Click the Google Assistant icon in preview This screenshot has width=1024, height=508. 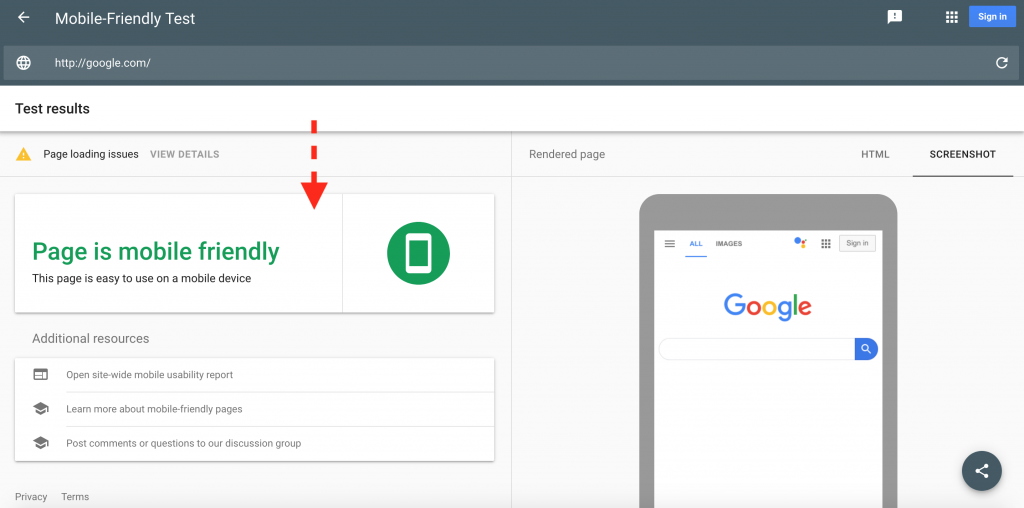(800, 243)
